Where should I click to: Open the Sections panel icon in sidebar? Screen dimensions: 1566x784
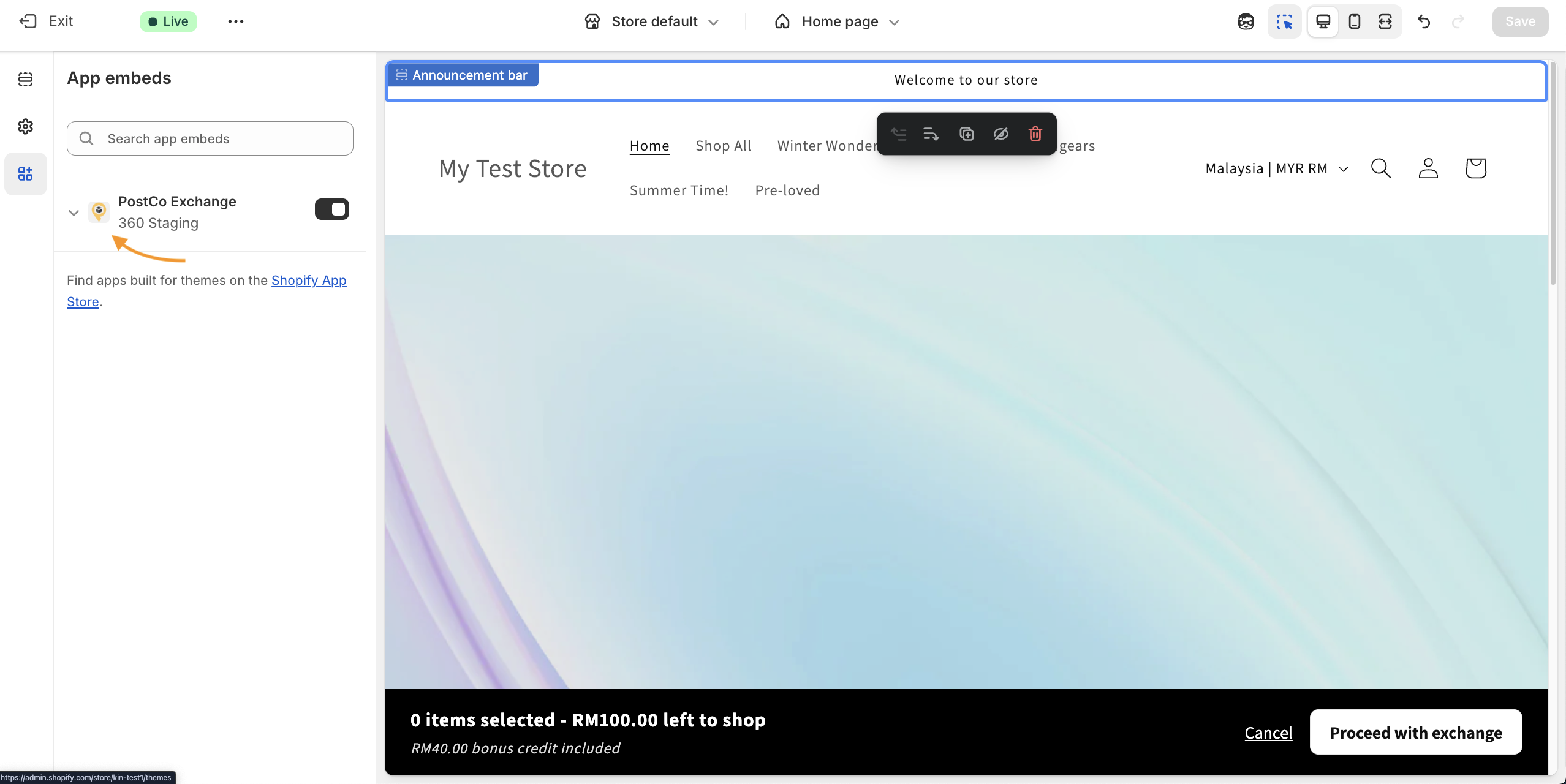coord(26,79)
